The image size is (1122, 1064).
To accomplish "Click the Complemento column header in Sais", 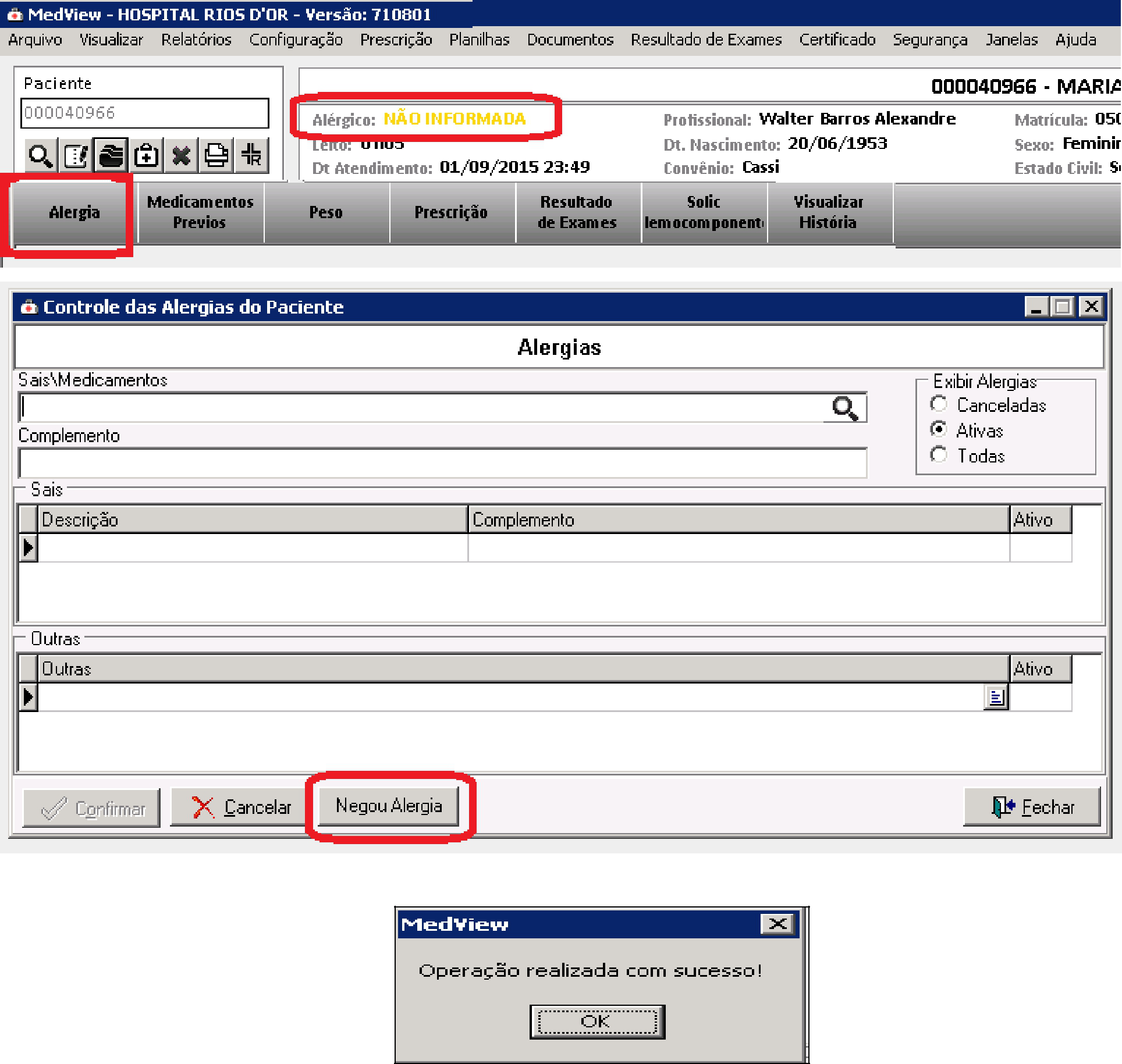I will [x=738, y=519].
